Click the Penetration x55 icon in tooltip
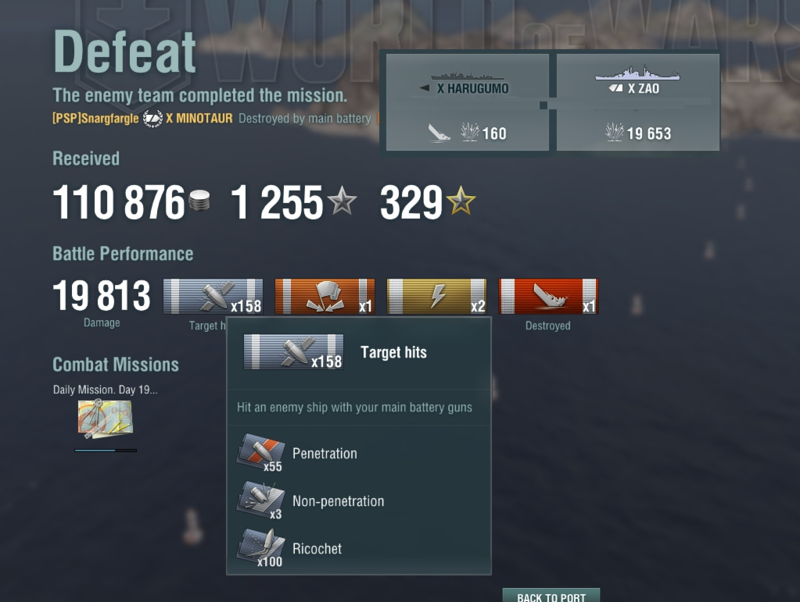Image resolution: width=800 pixels, height=602 pixels. (260, 453)
